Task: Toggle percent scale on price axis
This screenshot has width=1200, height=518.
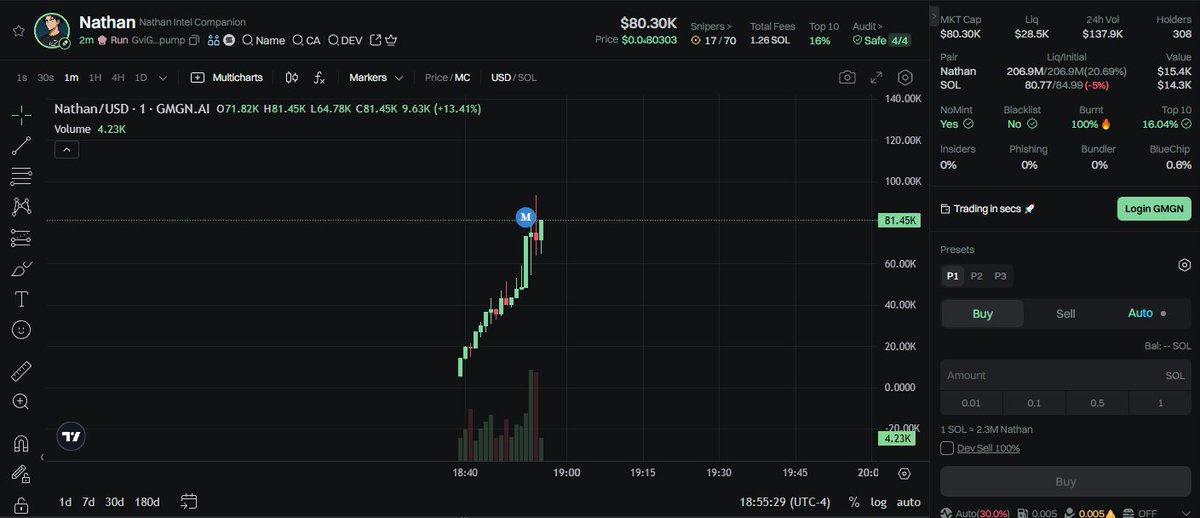Action: [854, 501]
